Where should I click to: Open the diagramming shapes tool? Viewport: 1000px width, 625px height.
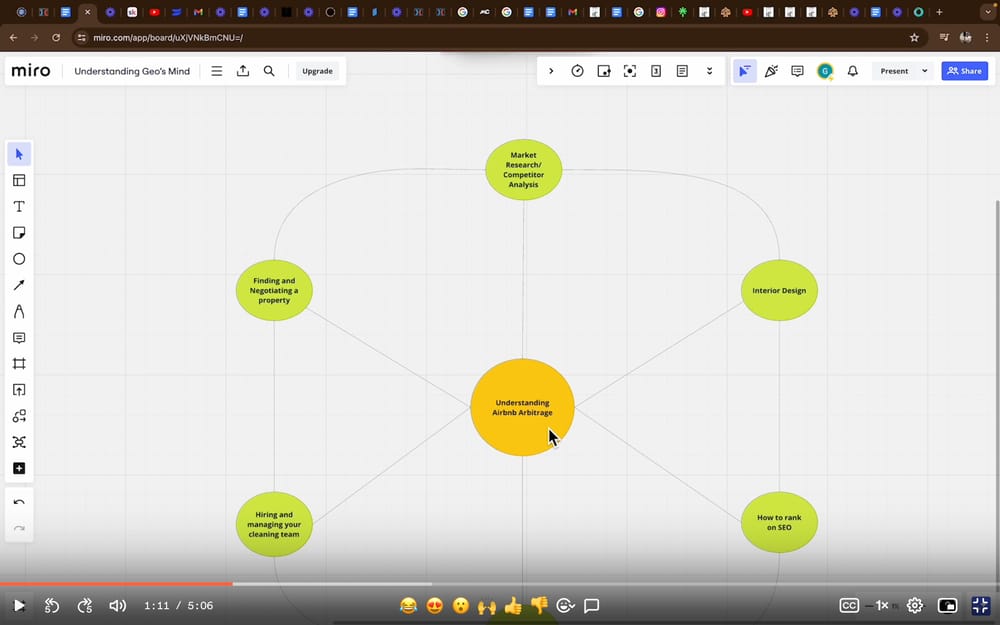[19, 416]
